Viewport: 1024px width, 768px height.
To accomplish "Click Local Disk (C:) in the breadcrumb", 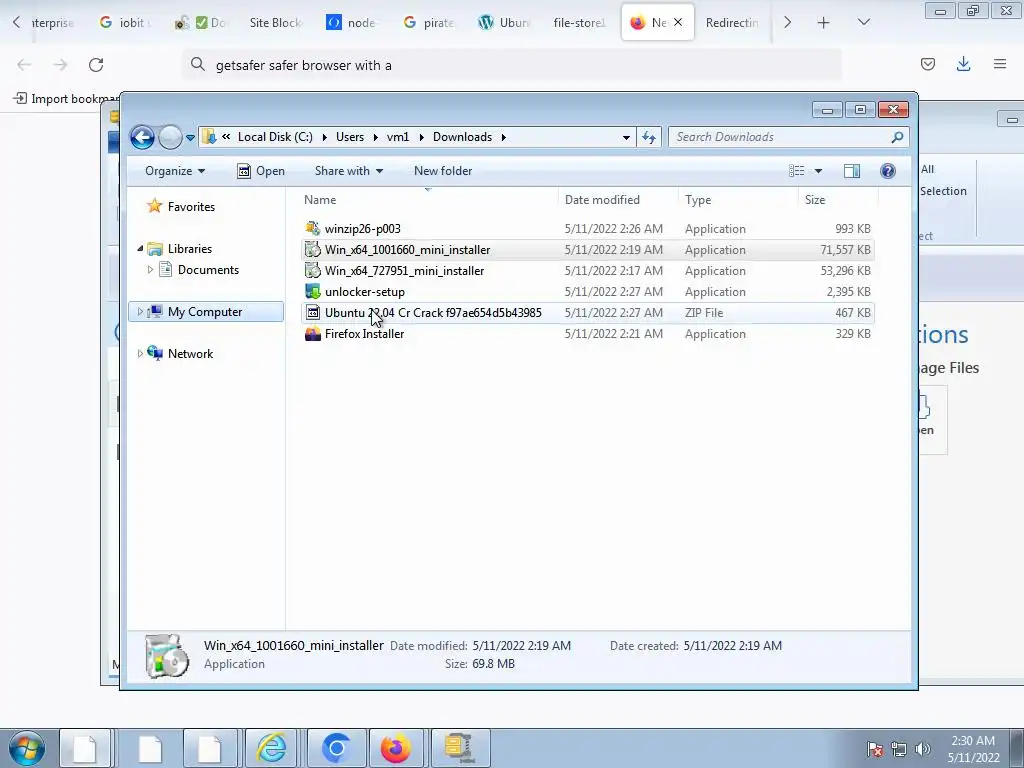I will (x=275, y=137).
